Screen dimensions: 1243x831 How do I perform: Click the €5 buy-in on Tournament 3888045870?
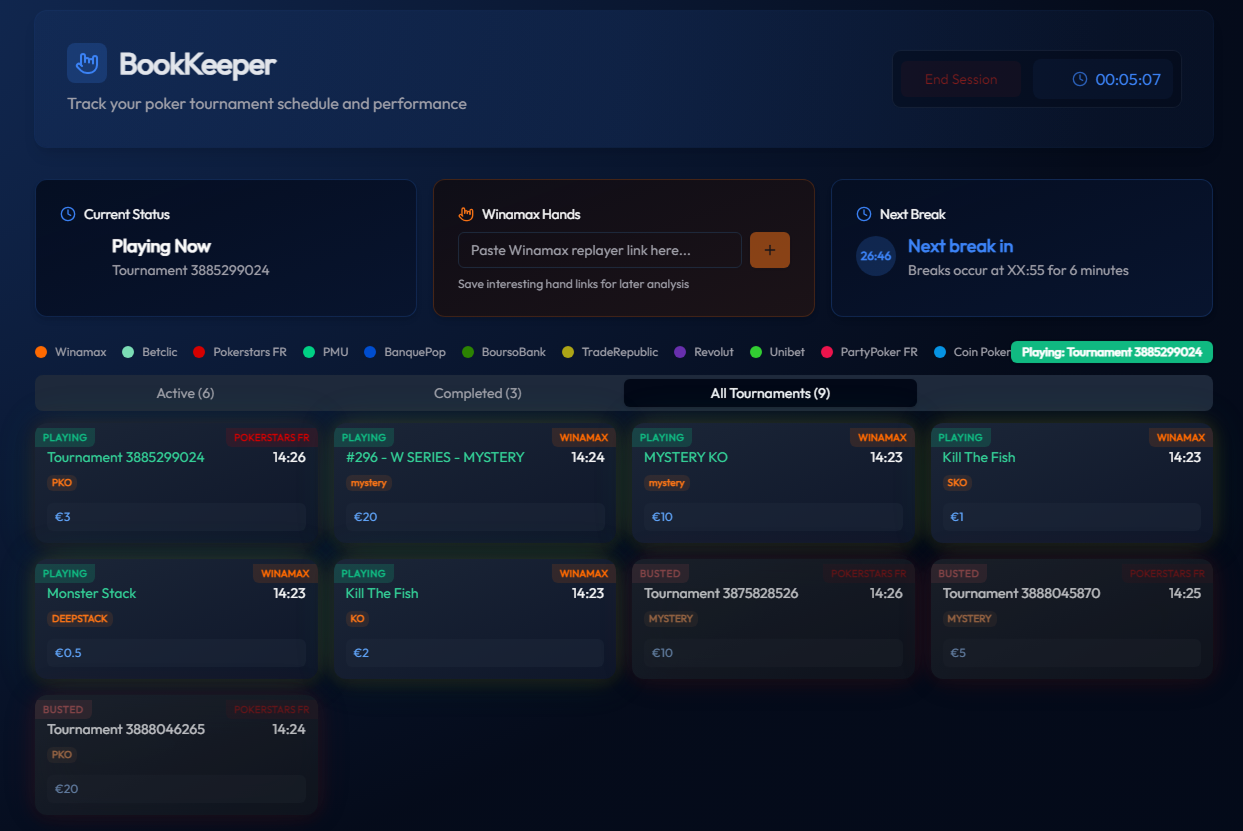coord(1072,653)
